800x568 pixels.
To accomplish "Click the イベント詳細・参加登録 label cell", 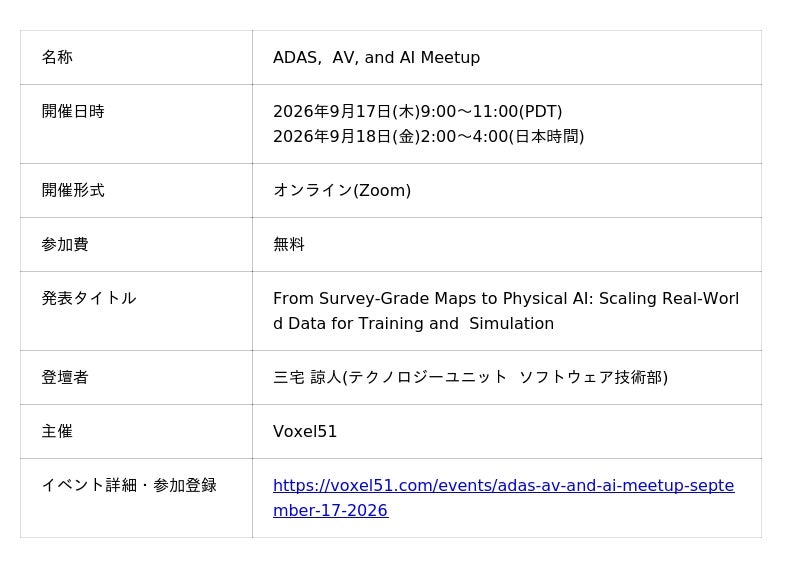I will [x=136, y=498].
